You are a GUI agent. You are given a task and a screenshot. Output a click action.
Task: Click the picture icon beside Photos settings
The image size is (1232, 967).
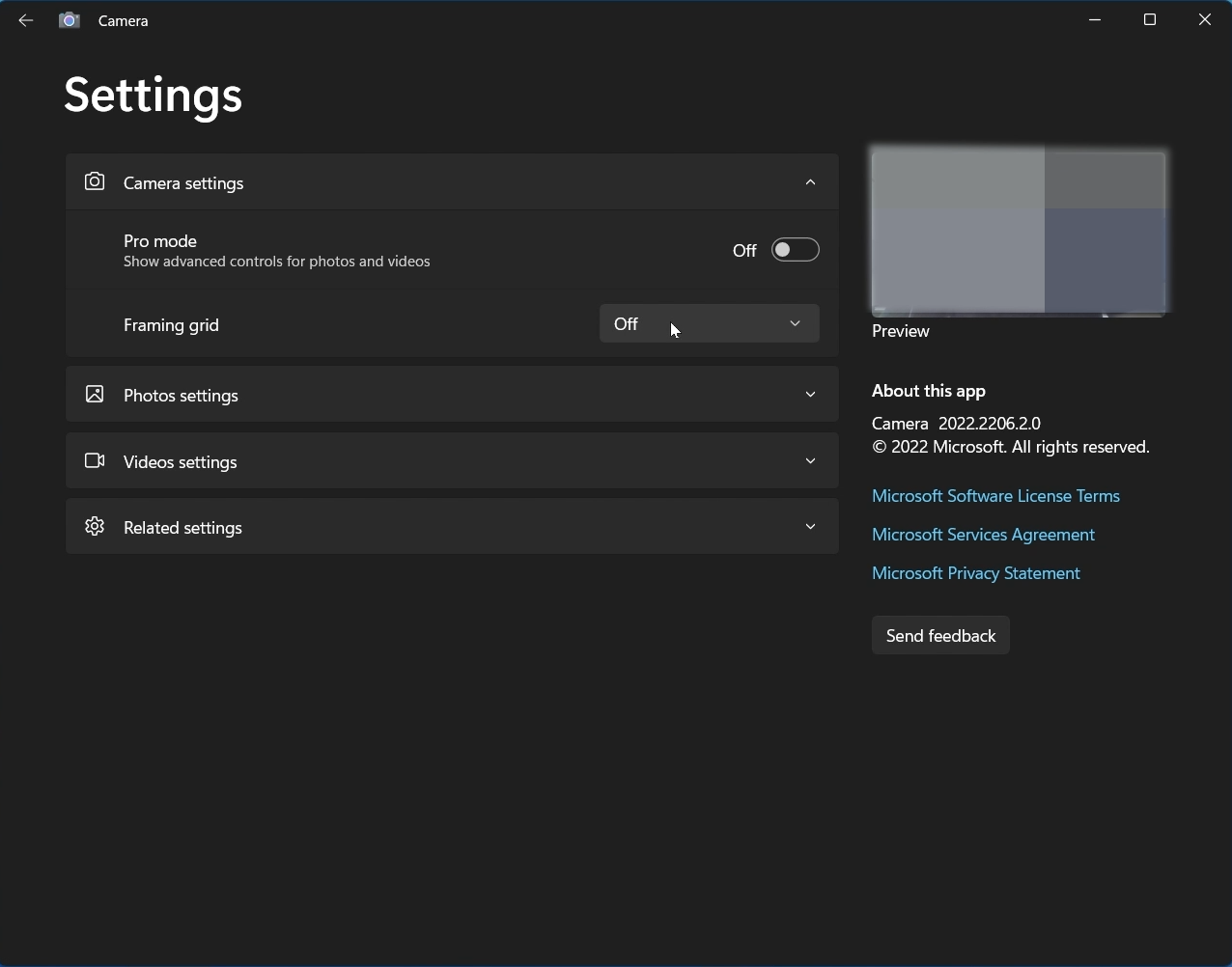pos(95,394)
